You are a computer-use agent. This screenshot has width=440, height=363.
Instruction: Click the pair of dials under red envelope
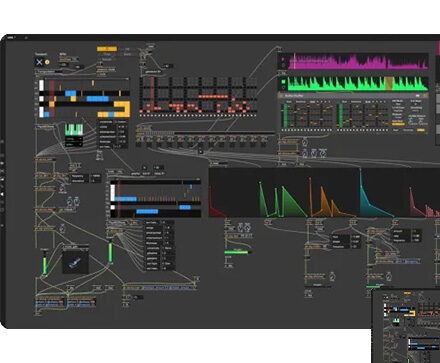coord(244,228)
